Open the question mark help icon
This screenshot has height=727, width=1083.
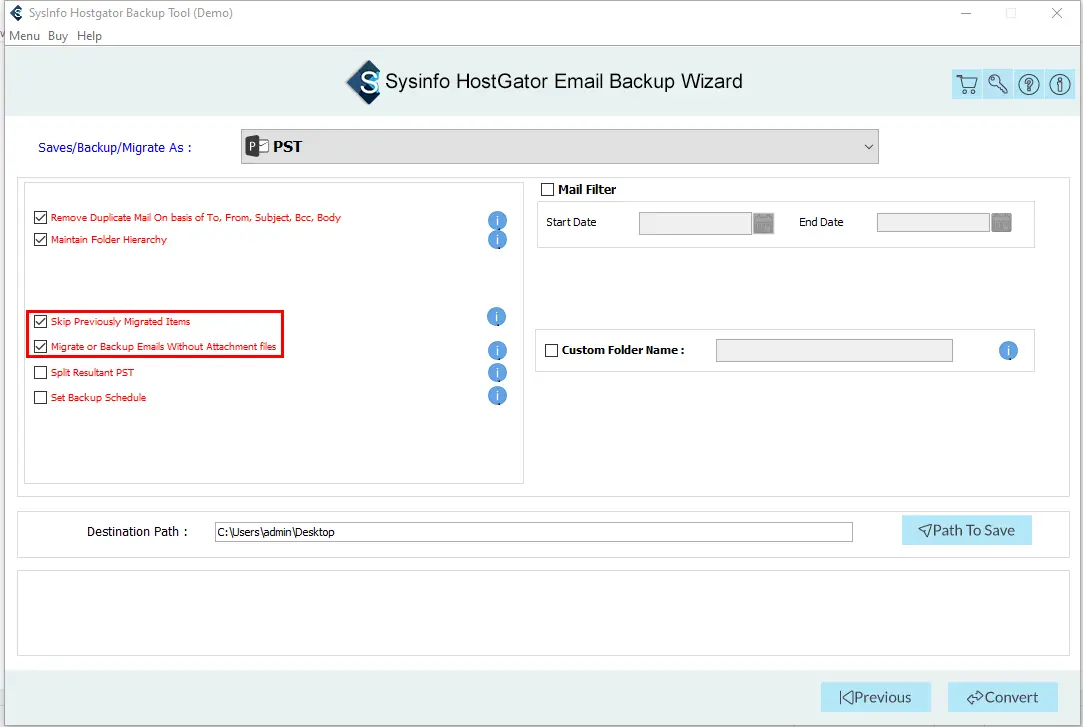[x=1029, y=84]
